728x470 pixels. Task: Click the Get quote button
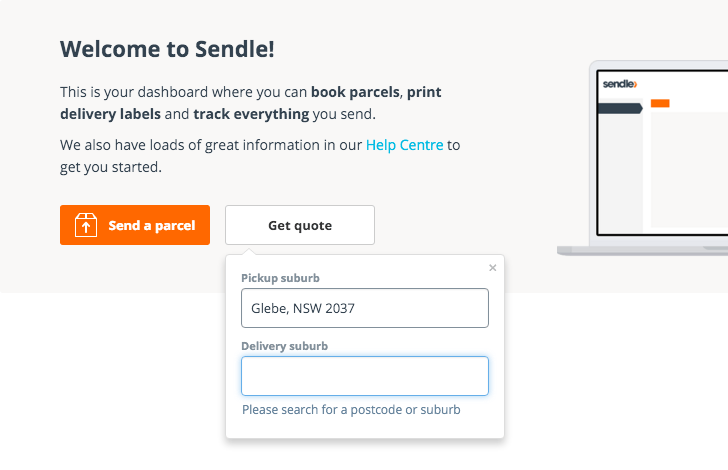point(300,225)
